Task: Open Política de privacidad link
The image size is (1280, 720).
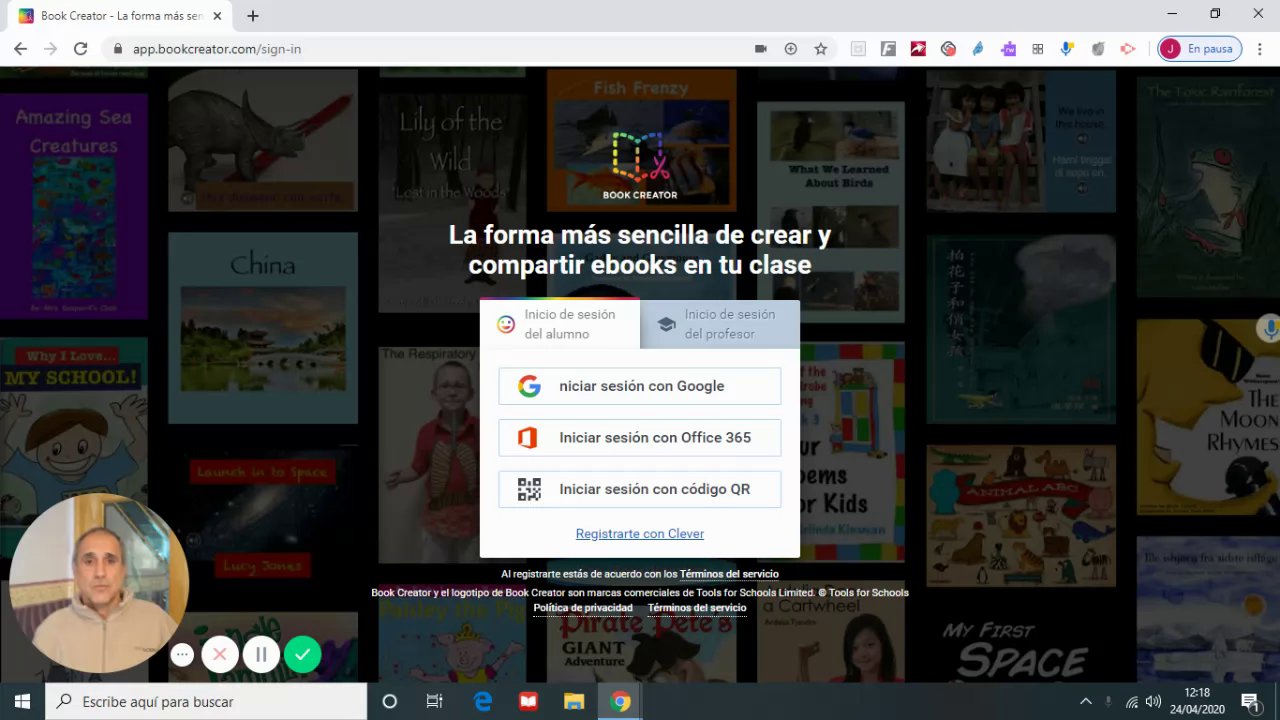Action: pyautogui.click(x=583, y=608)
